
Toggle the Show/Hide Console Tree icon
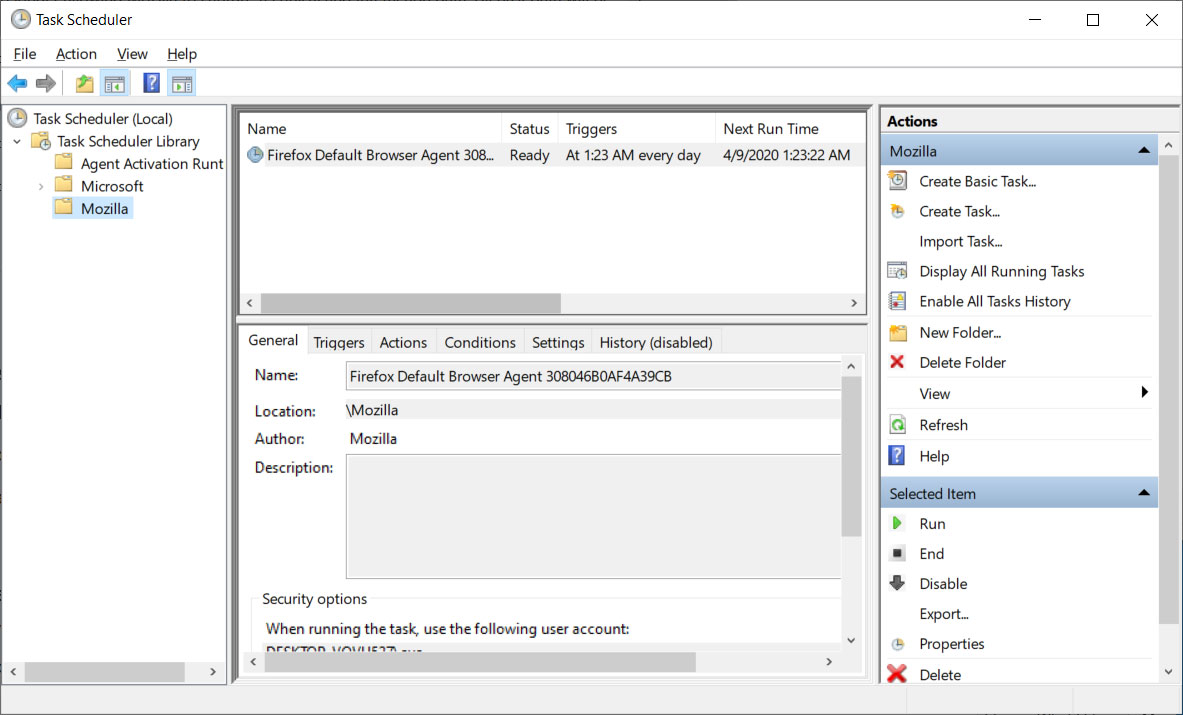coord(115,84)
